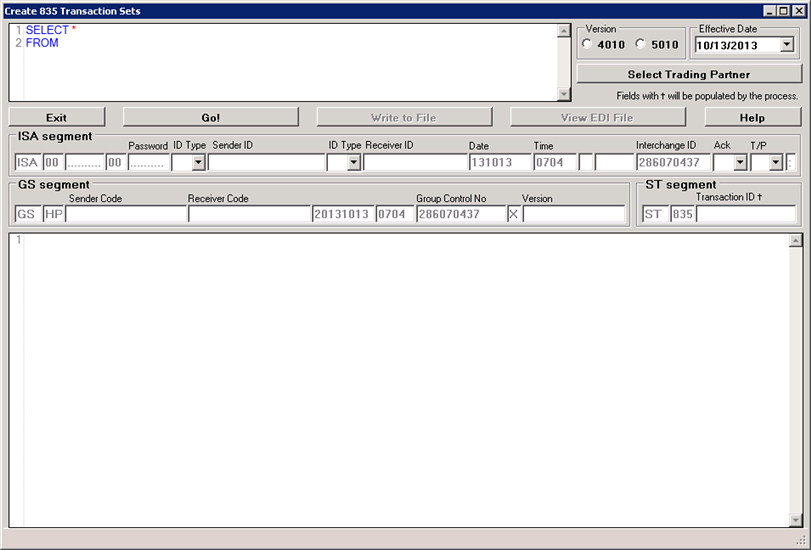811x550 pixels.
Task: Click the FROM keyword in query
Action: click(x=42, y=43)
